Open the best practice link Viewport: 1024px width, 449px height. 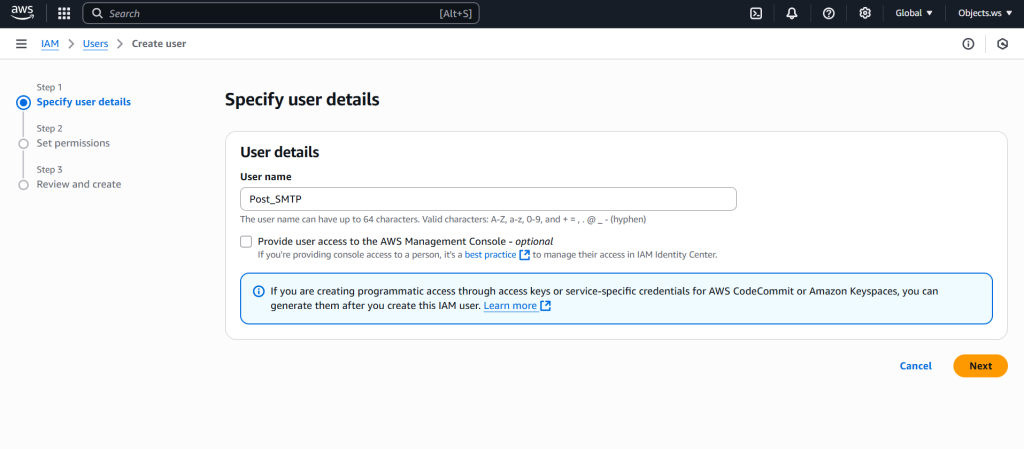click(x=490, y=255)
